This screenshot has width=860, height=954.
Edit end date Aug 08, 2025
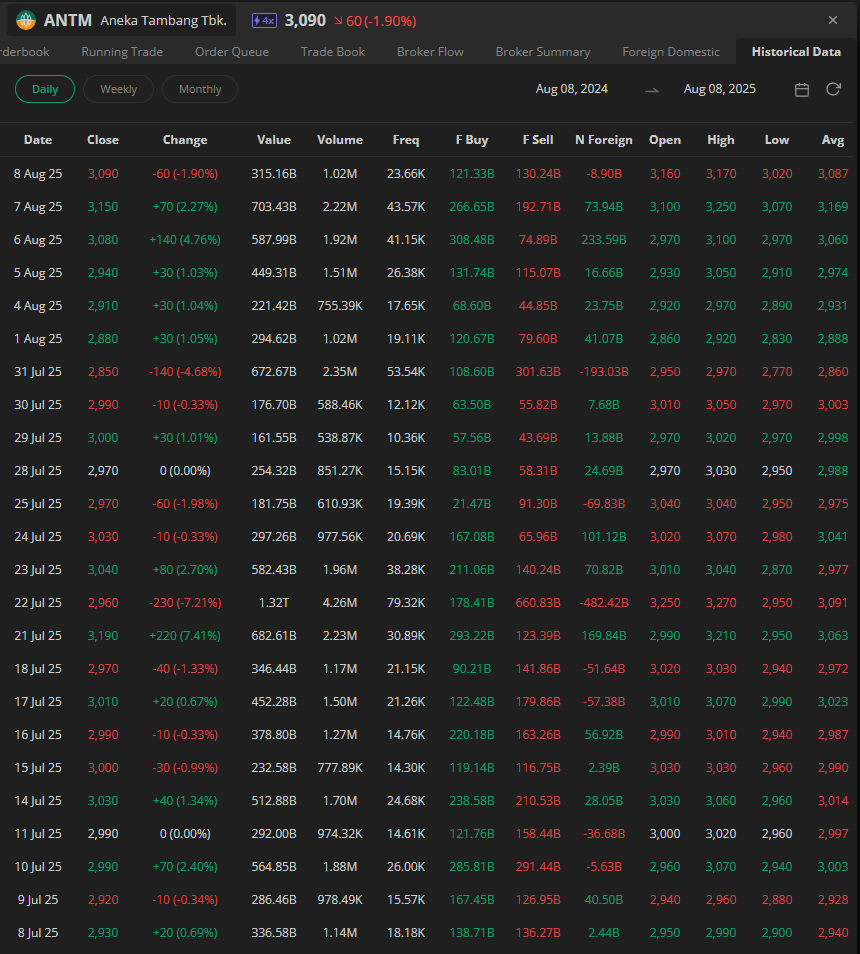[720, 89]
